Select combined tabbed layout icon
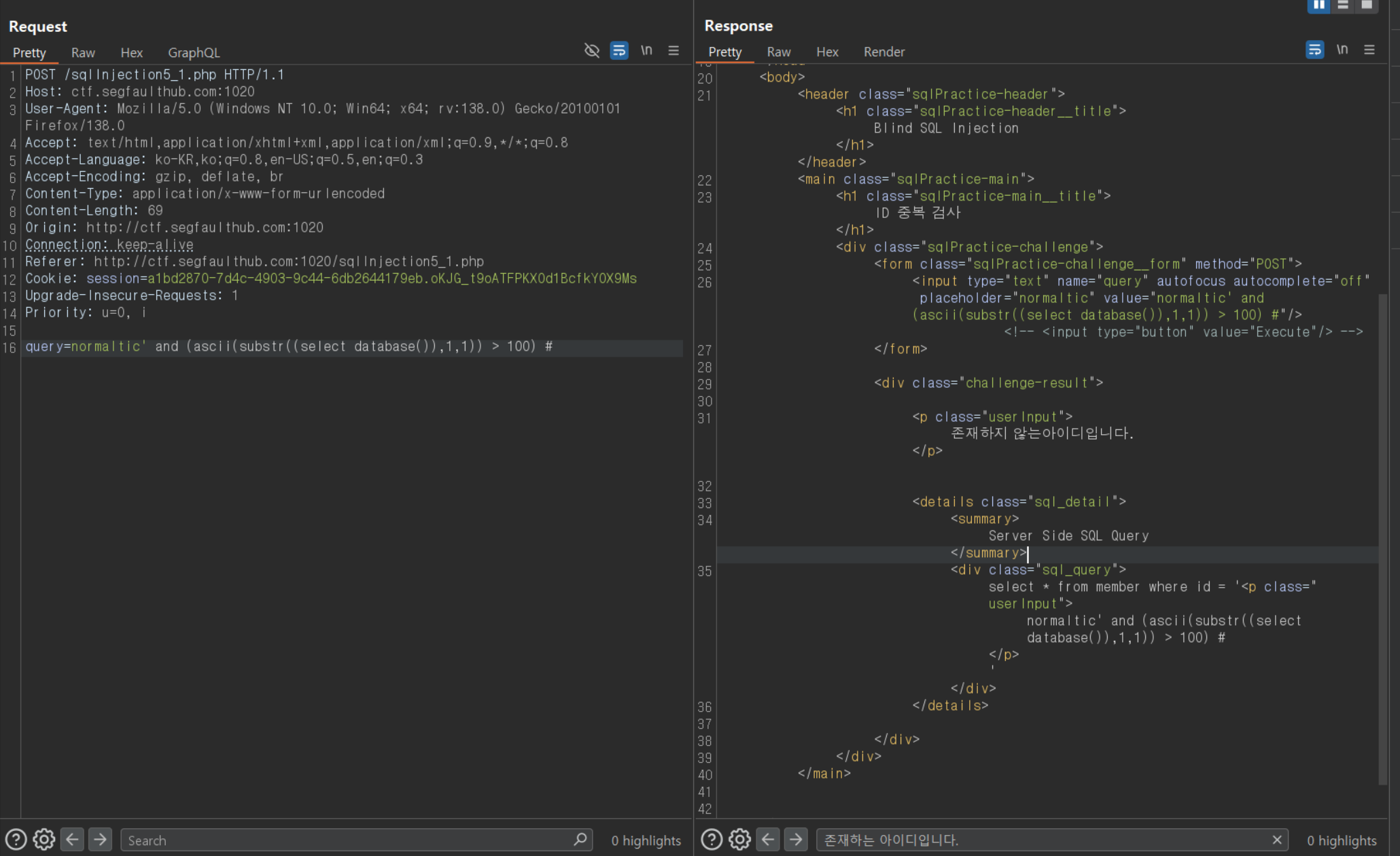 [x=1367, y=5]
